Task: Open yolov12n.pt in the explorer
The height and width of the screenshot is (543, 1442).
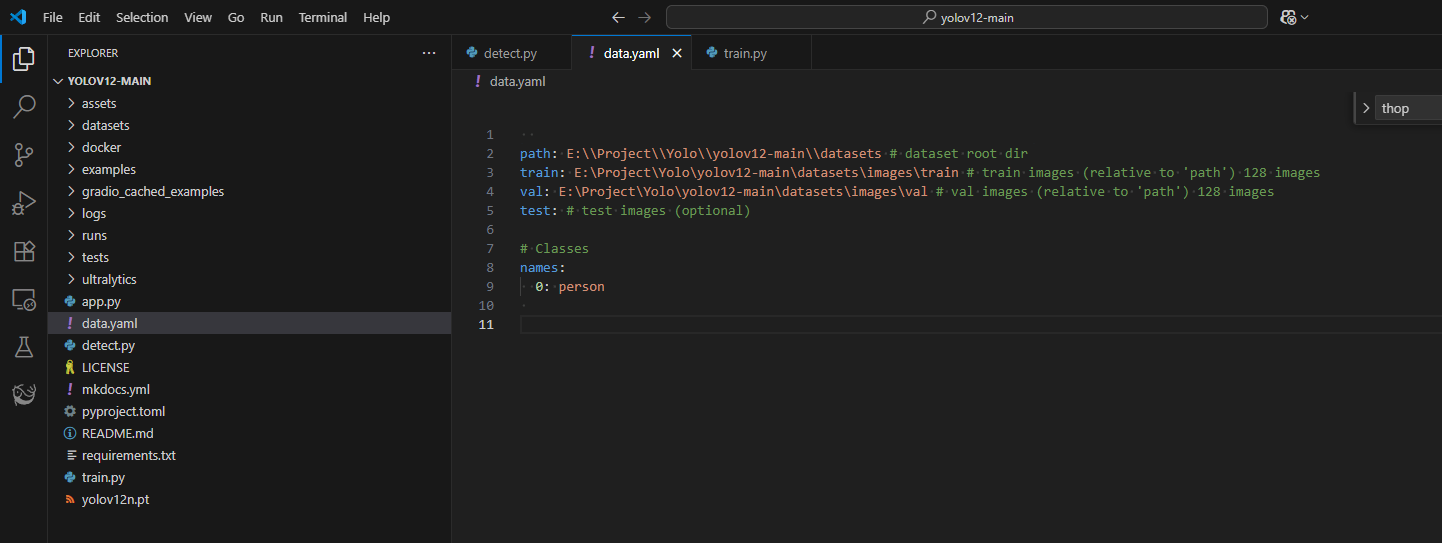Action: tap(249, 499)
